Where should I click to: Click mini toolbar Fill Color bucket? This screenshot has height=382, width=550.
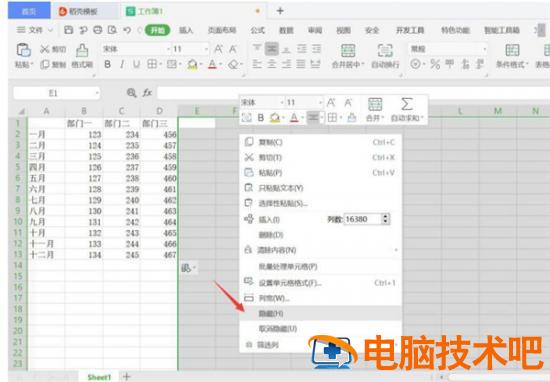pos(275,118)
